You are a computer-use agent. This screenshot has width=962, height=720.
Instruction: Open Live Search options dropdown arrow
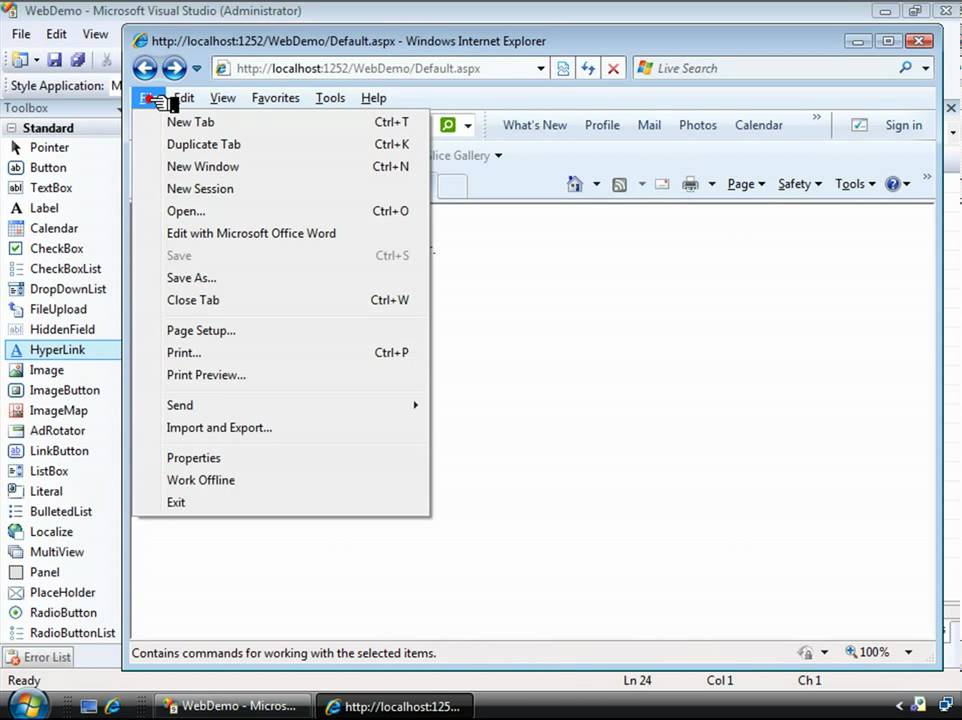pyautogui.click(x=925, y=68)
